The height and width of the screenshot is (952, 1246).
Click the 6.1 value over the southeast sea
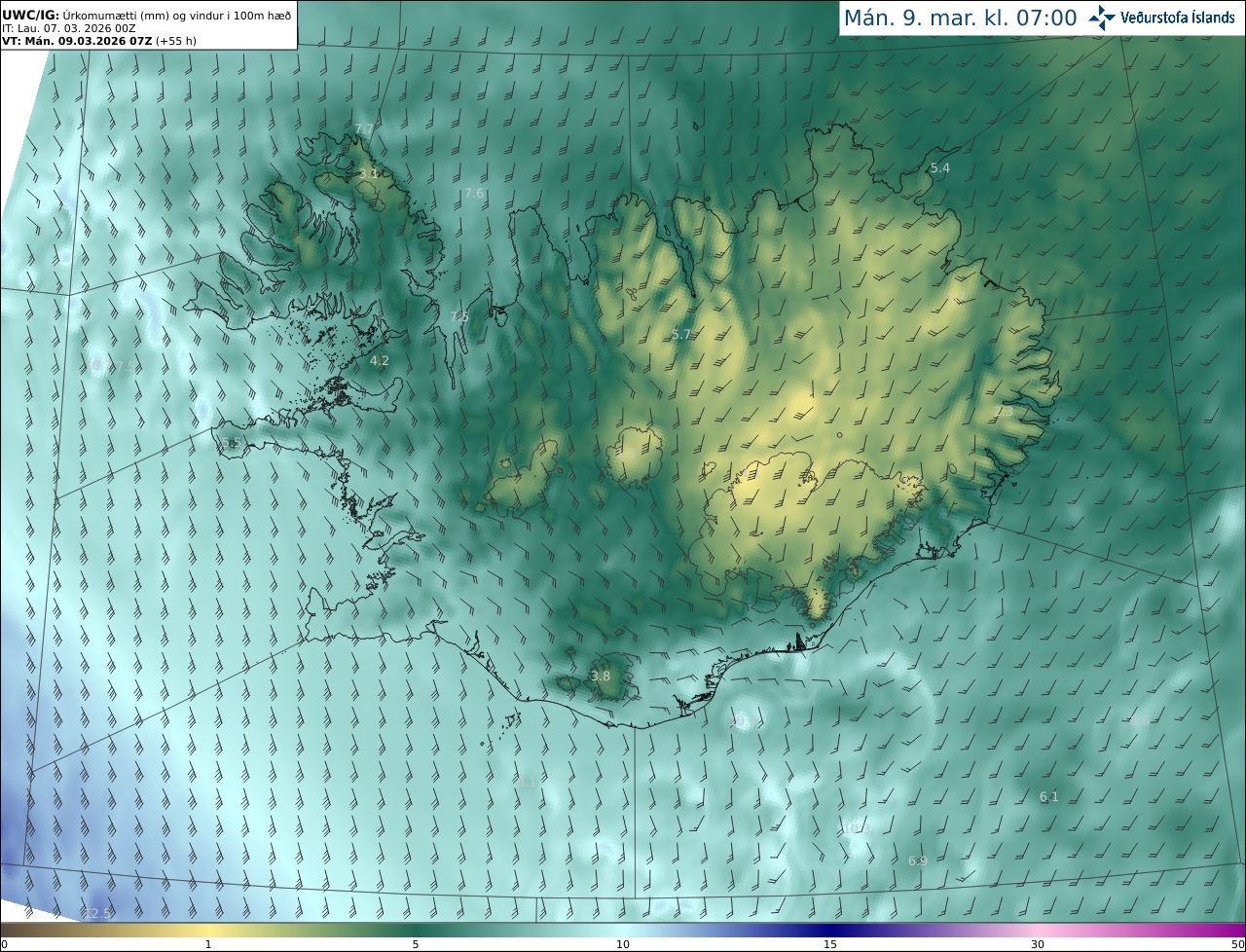[1048, 797]
